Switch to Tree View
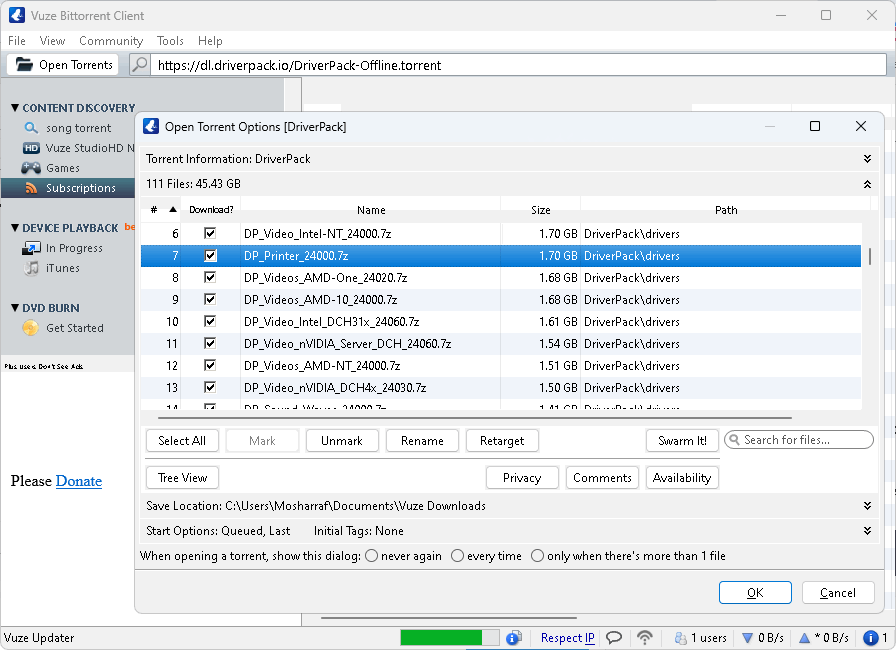Image resolution: width=896 pixels, height=650 pixels. click(x=182, y=478)
